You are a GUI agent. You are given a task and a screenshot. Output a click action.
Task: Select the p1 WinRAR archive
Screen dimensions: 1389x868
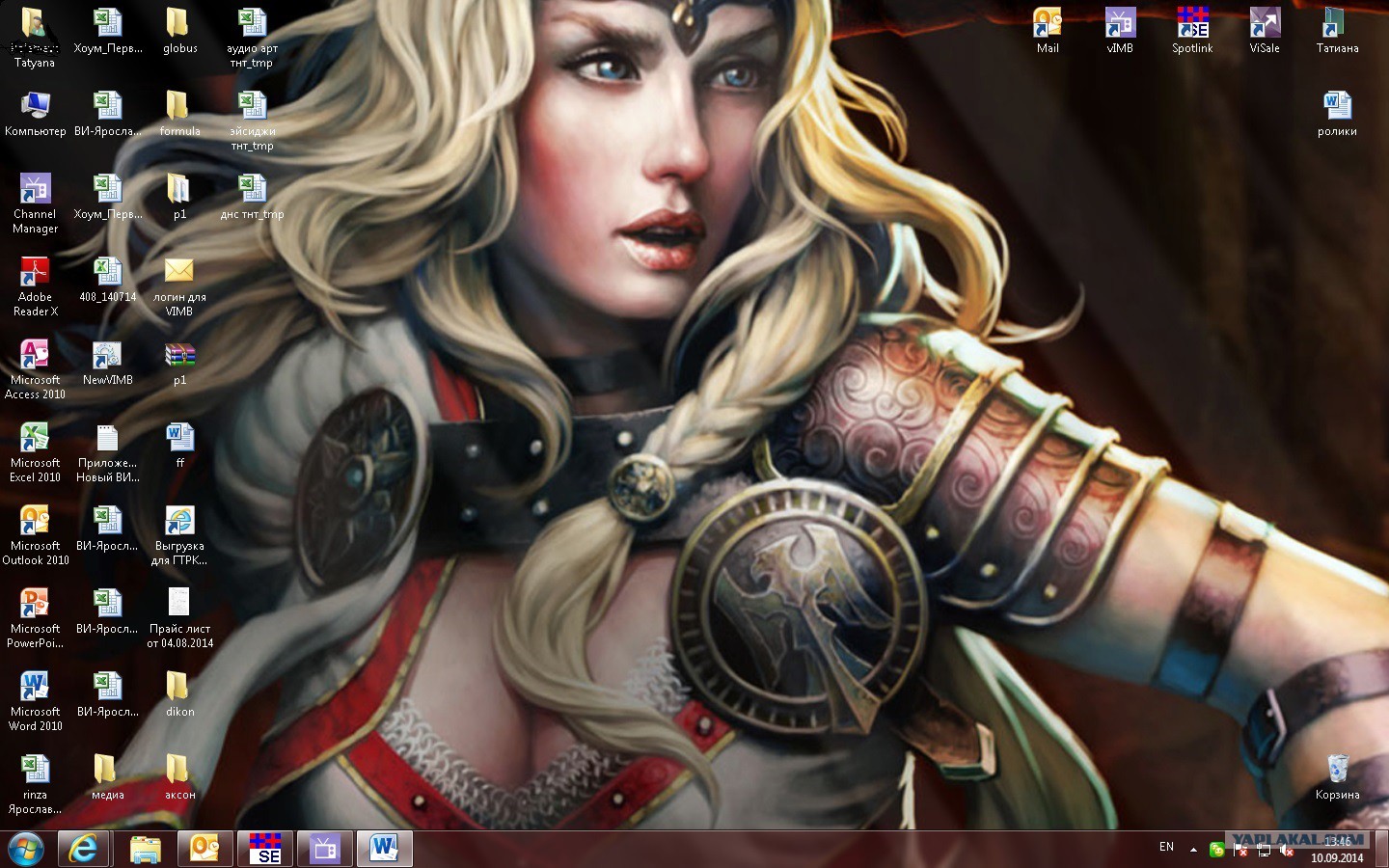click(x=179, y=364)
